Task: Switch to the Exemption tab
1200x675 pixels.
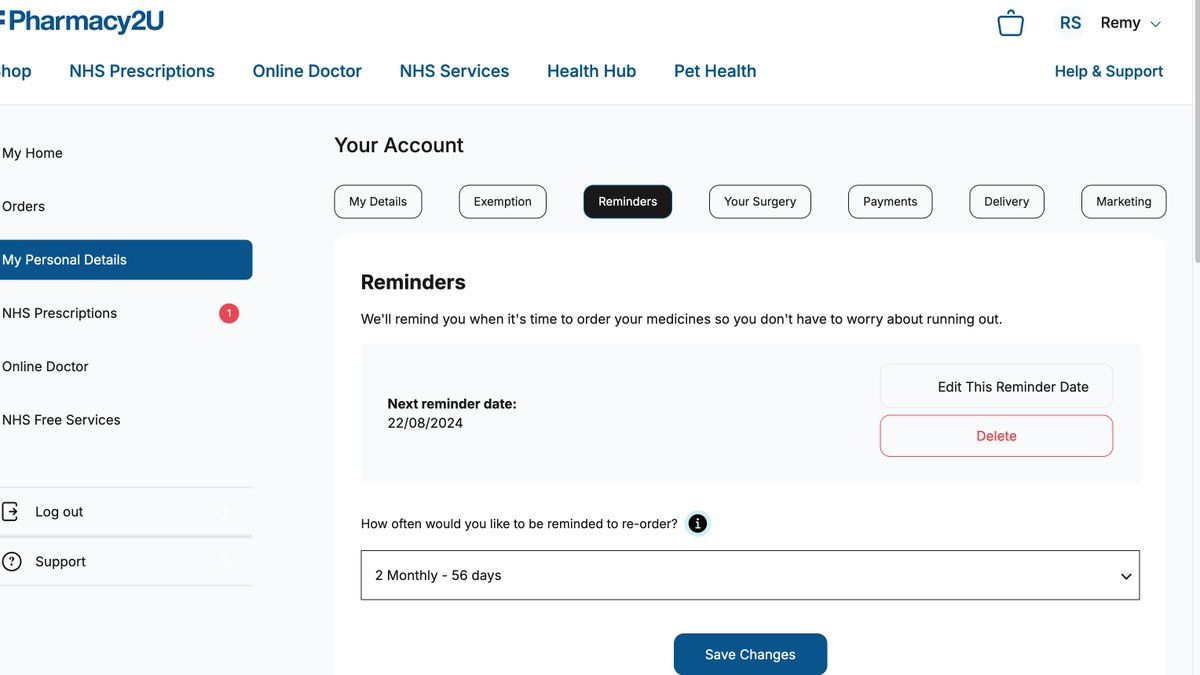Action: [x=503, y=201]
